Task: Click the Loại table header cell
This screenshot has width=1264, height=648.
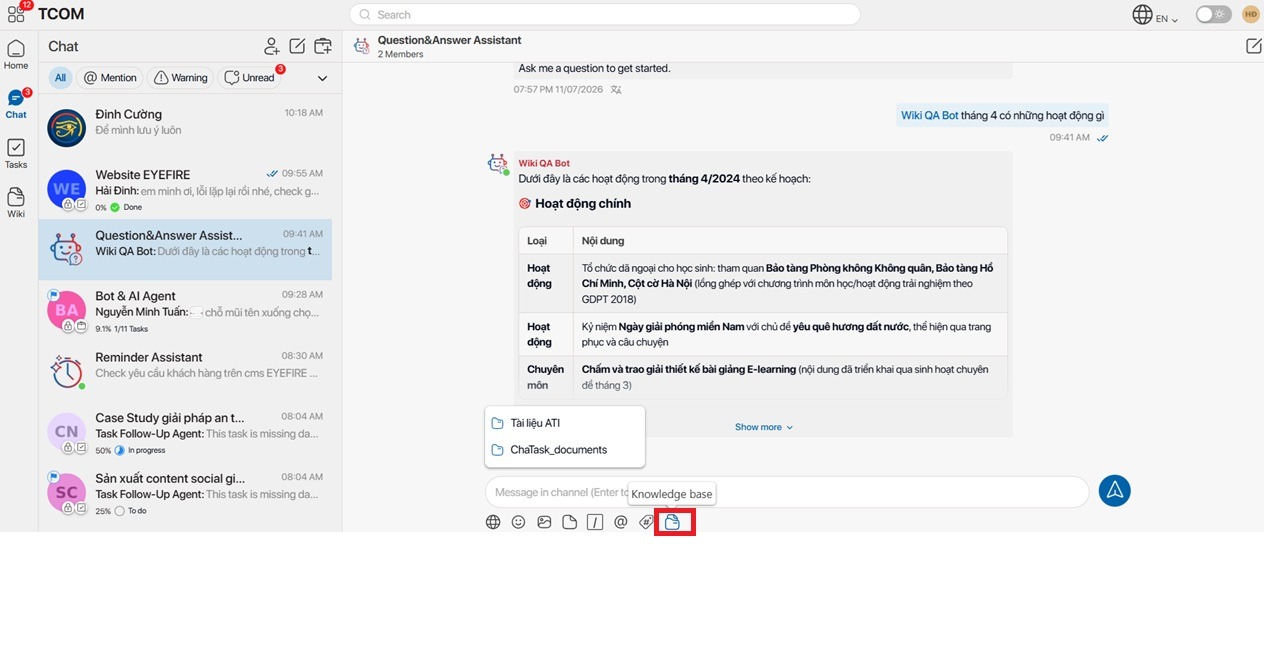Action: 546,241
